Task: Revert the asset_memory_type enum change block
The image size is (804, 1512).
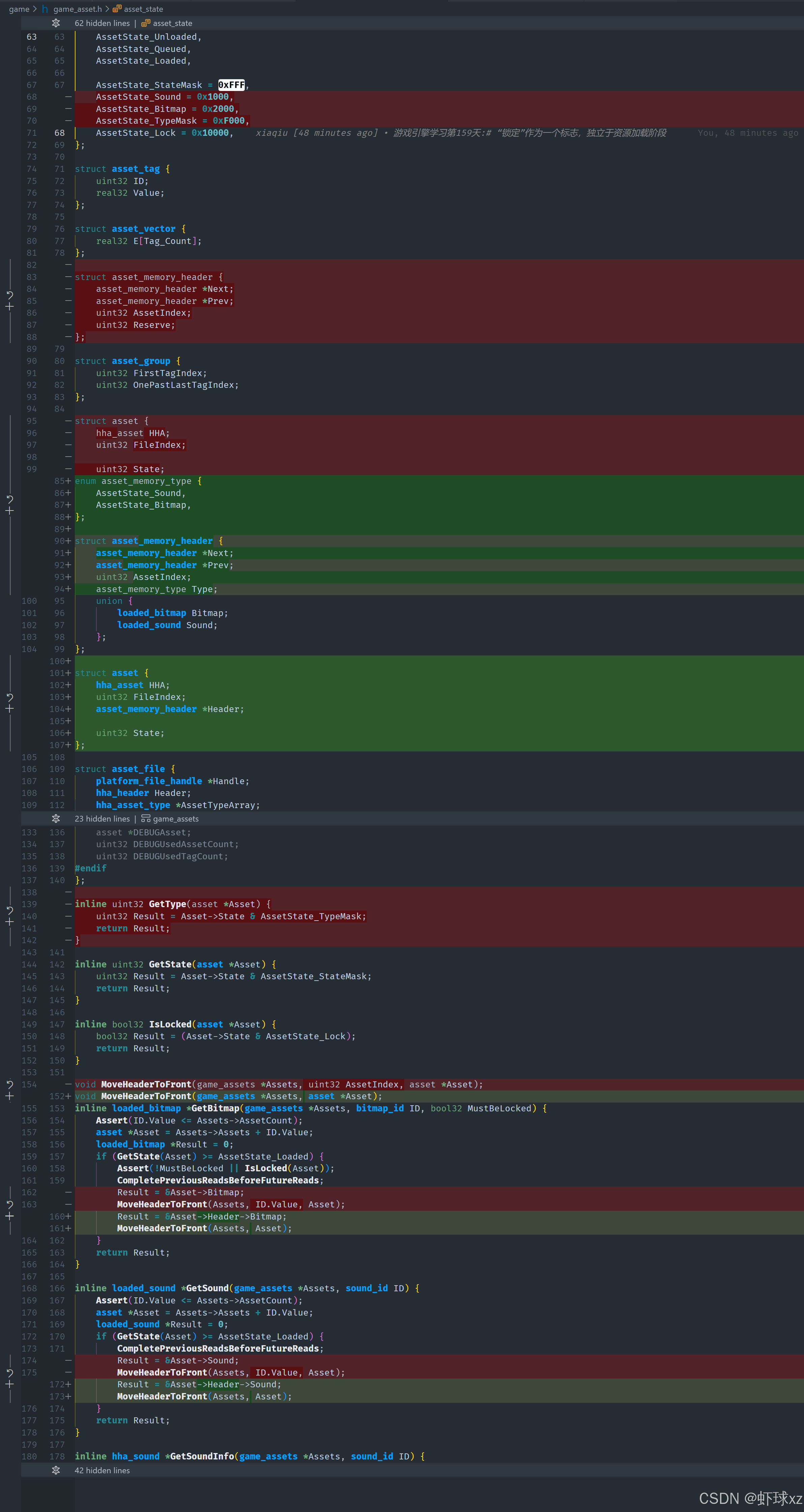Action: (9, 499)
